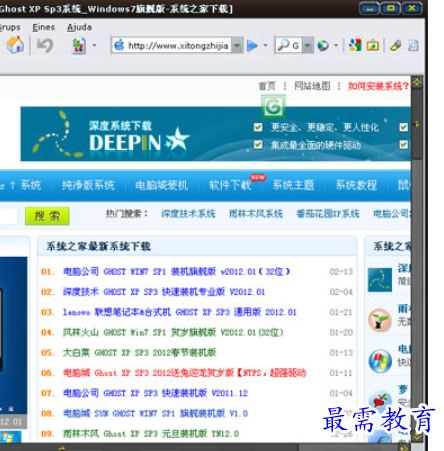Click the highlighter pen toolbar icon
The width and height of the screenshot is (444, 451).
coord(395,45)
